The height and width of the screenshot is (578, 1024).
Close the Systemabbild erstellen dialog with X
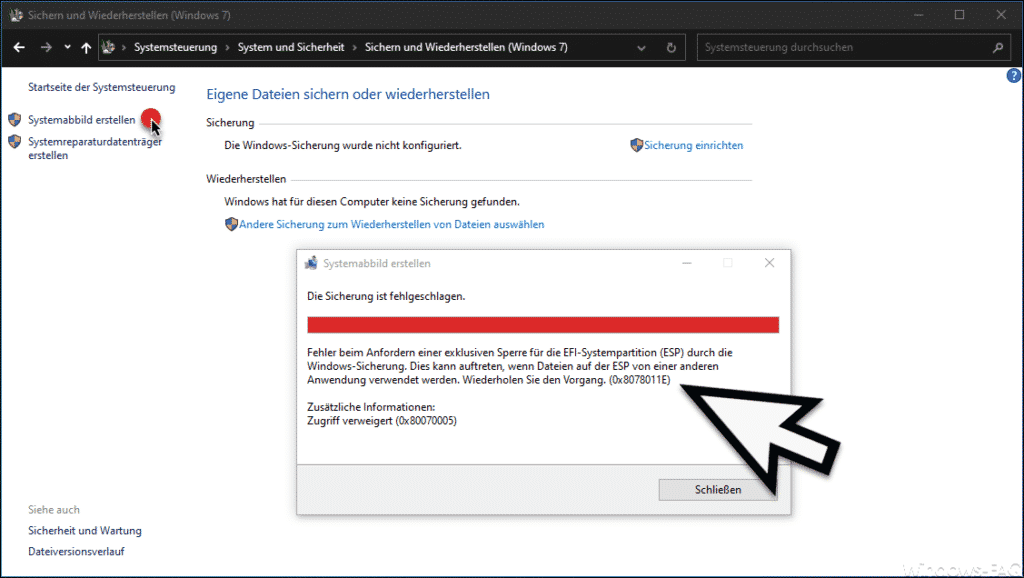769,263
